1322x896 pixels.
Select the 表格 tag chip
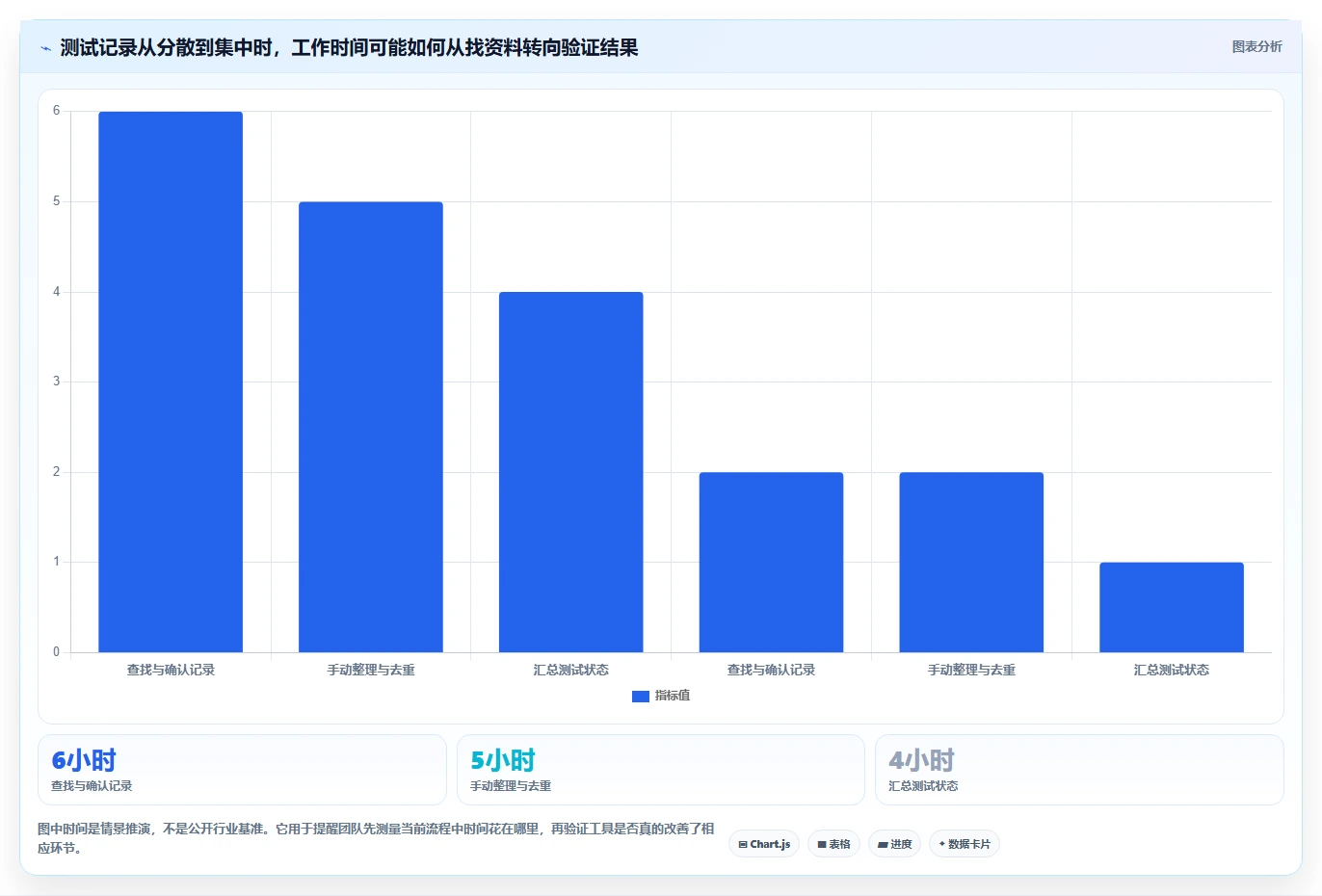[x=833, y=844]
